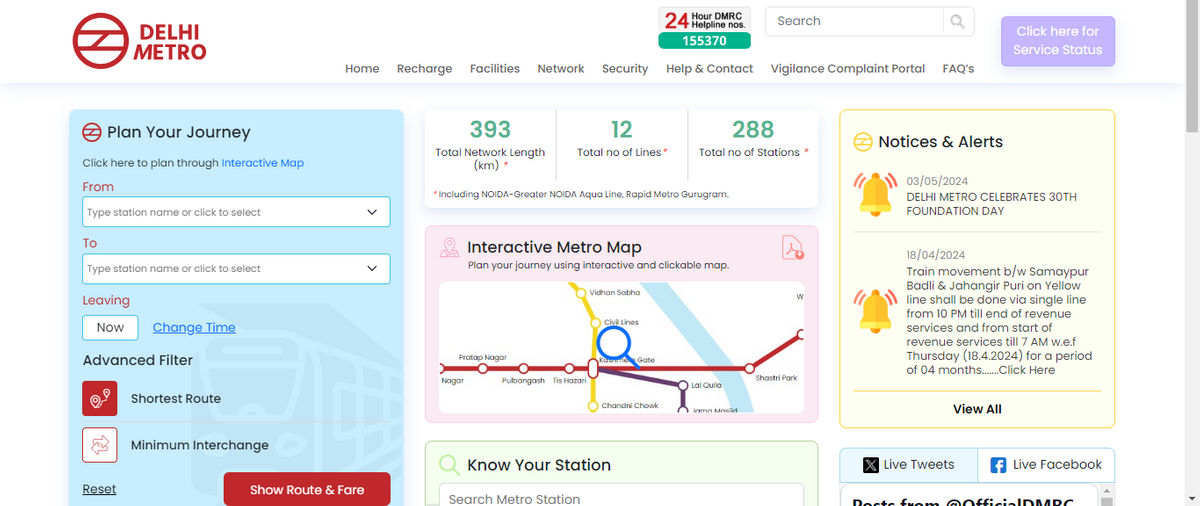The width and height of the screenshot is (1200, 506).
Task: Click the Delhi Metro logo
Action: (x=139, y=41)
